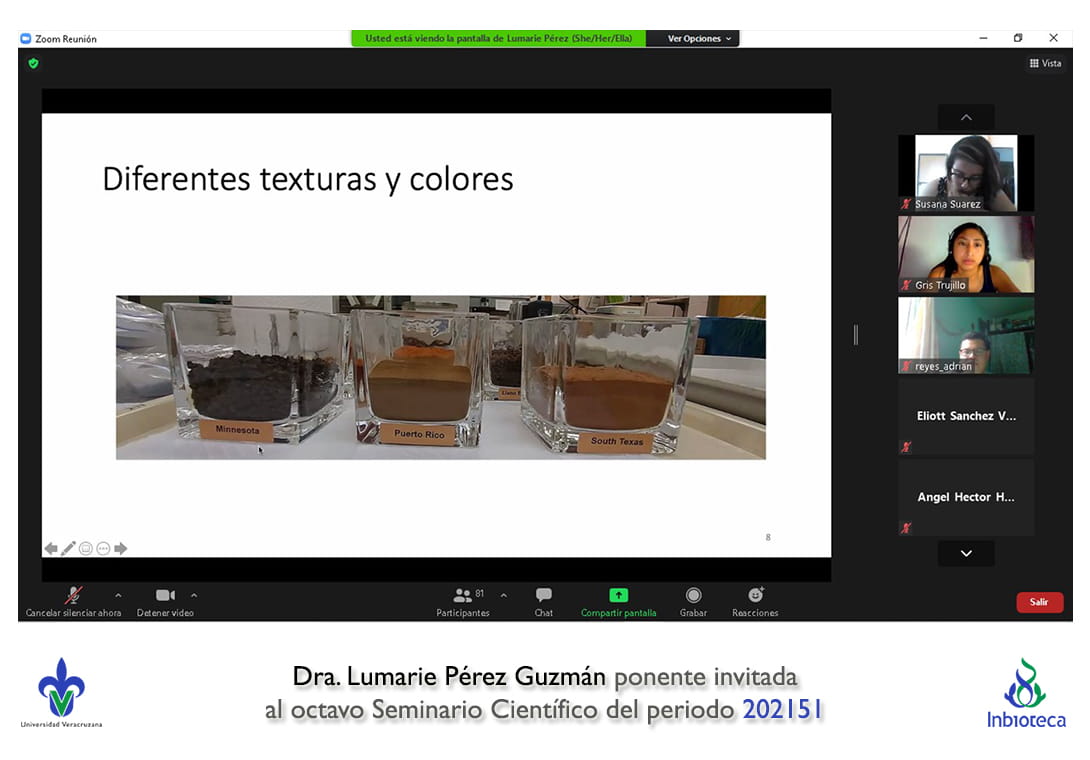Screen dimensions: 1090x760
Task: Select Susana Suarez video thumbnail
Action: (x=965, y=172)
